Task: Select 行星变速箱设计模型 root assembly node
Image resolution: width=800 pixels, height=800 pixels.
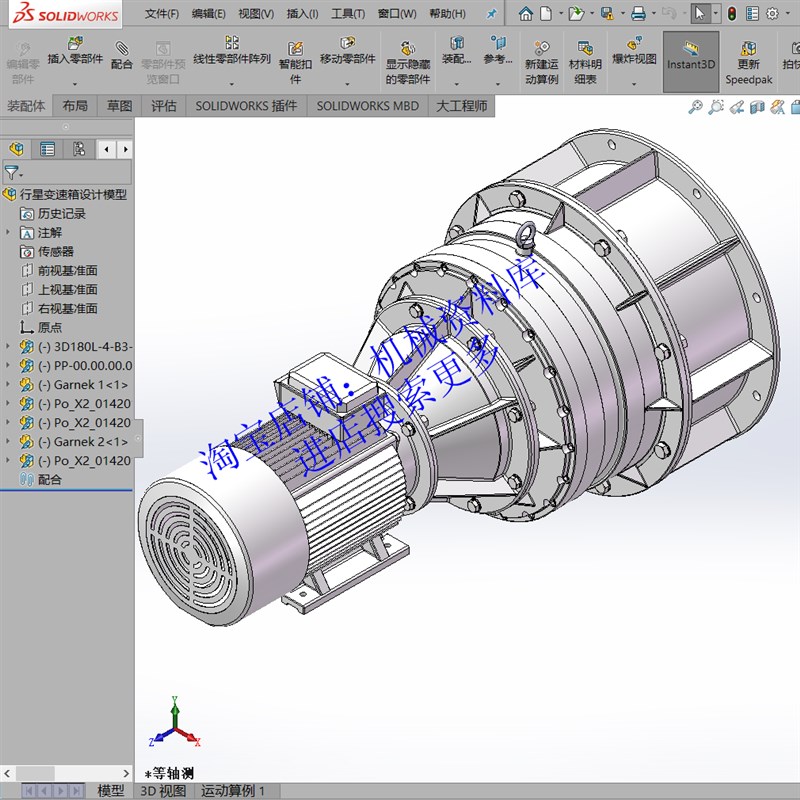Action: [x=65, y=194]
